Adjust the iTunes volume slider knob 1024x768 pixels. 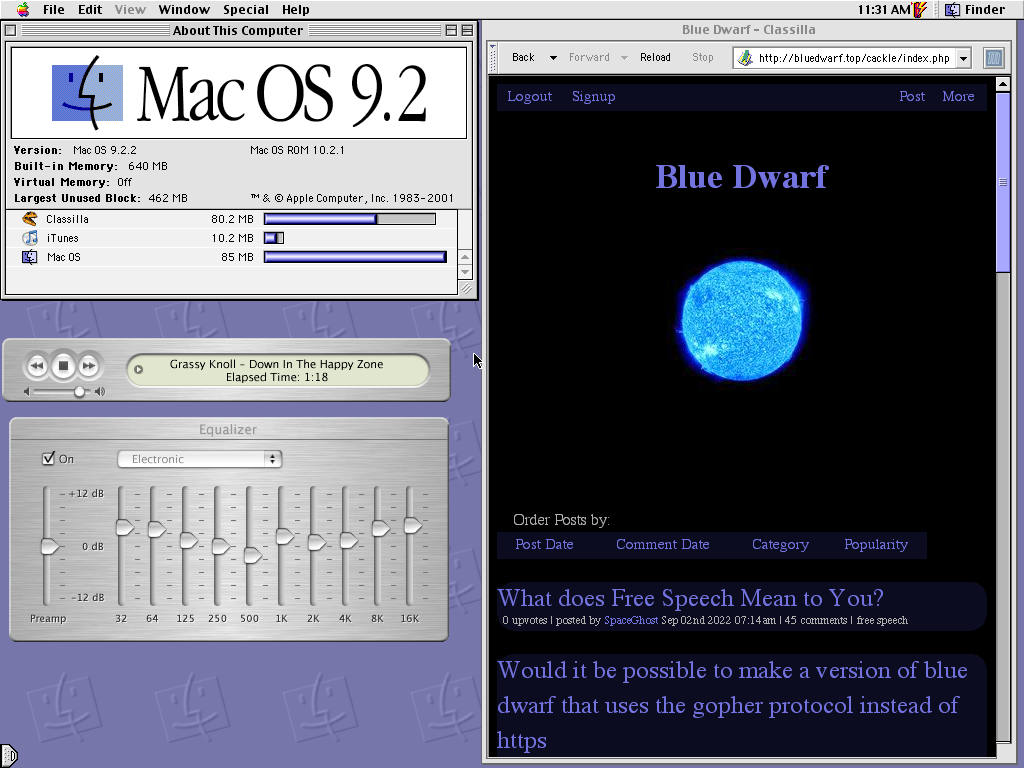[79, 392]
